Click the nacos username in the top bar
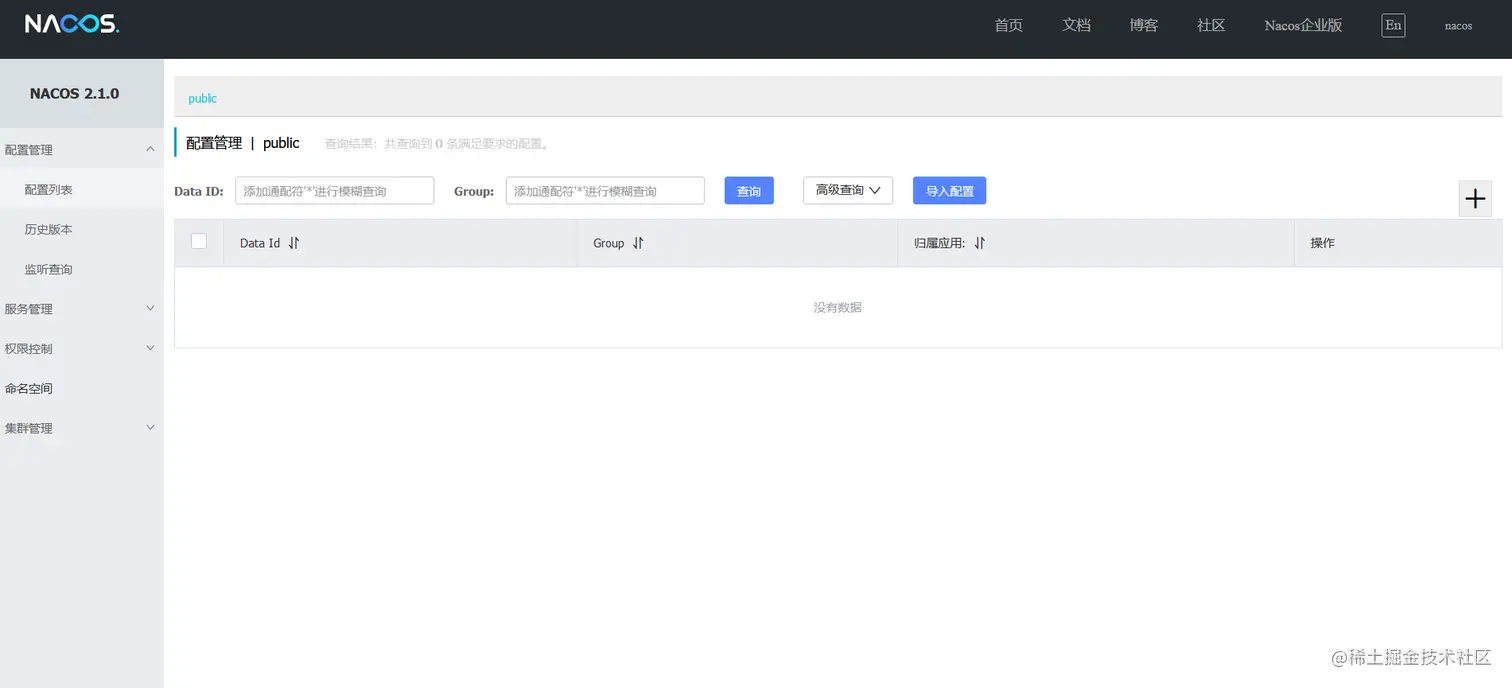The height and width of the screenshot is (688, 1512). [x=1458, y=26]
